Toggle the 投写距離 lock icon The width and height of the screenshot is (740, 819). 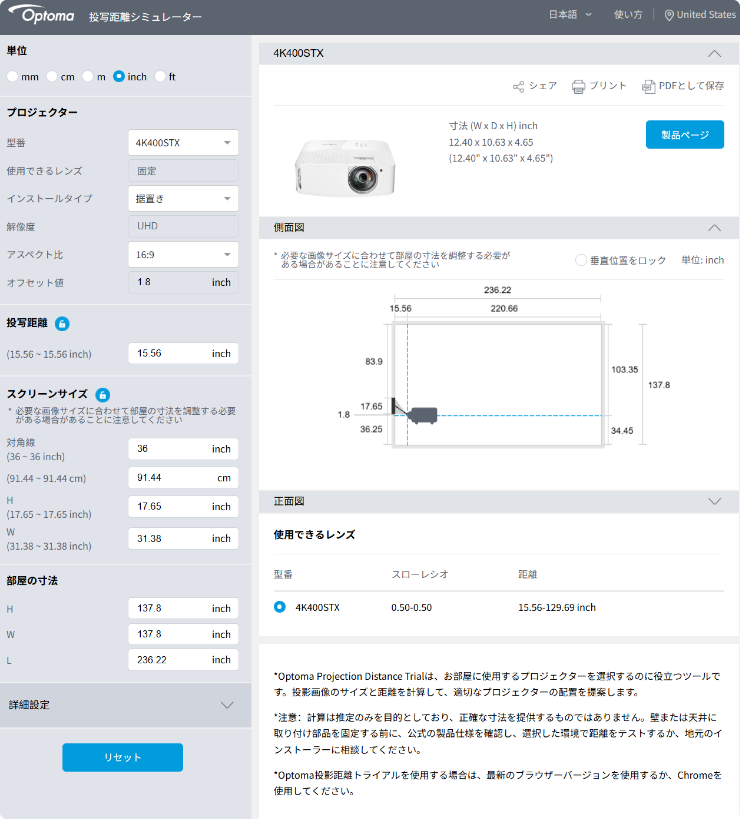[x=62, y=324]
